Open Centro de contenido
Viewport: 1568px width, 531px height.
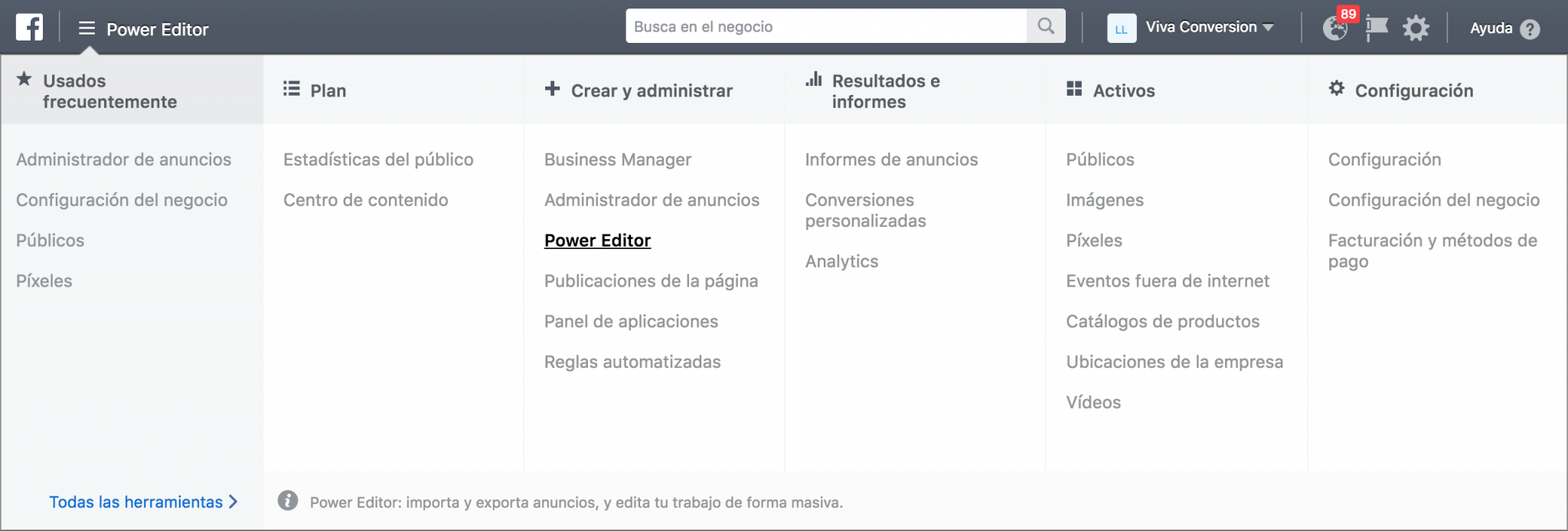point(366,200)
